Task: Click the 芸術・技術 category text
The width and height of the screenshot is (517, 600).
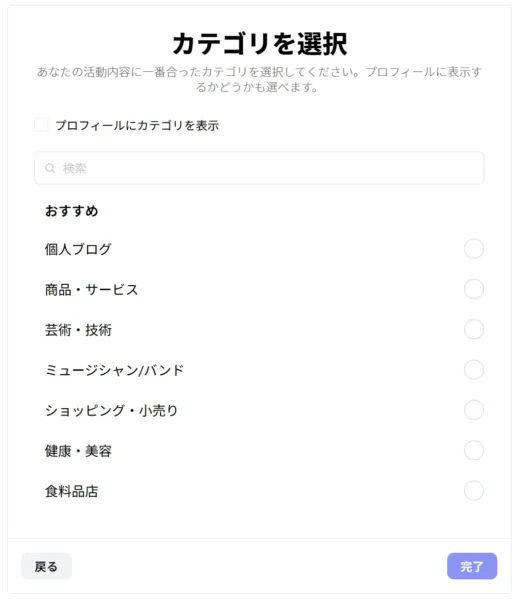Action: point(78,330)
